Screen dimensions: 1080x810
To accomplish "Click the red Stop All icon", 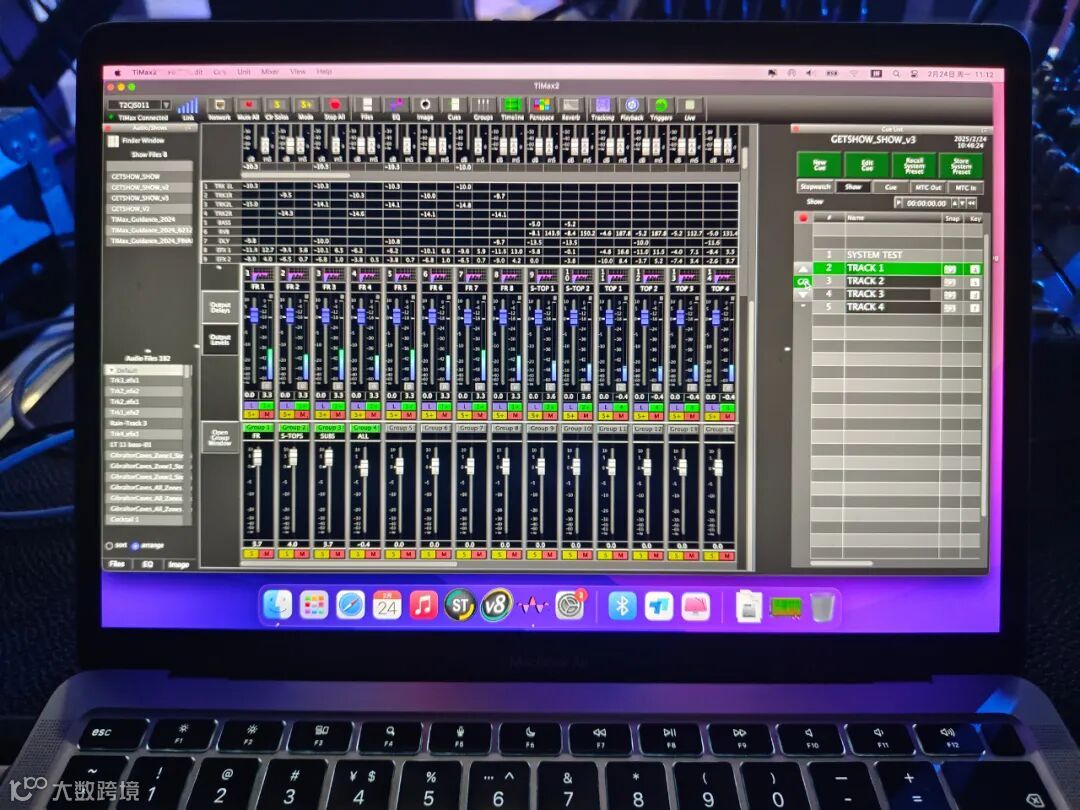I will (335, 105).
